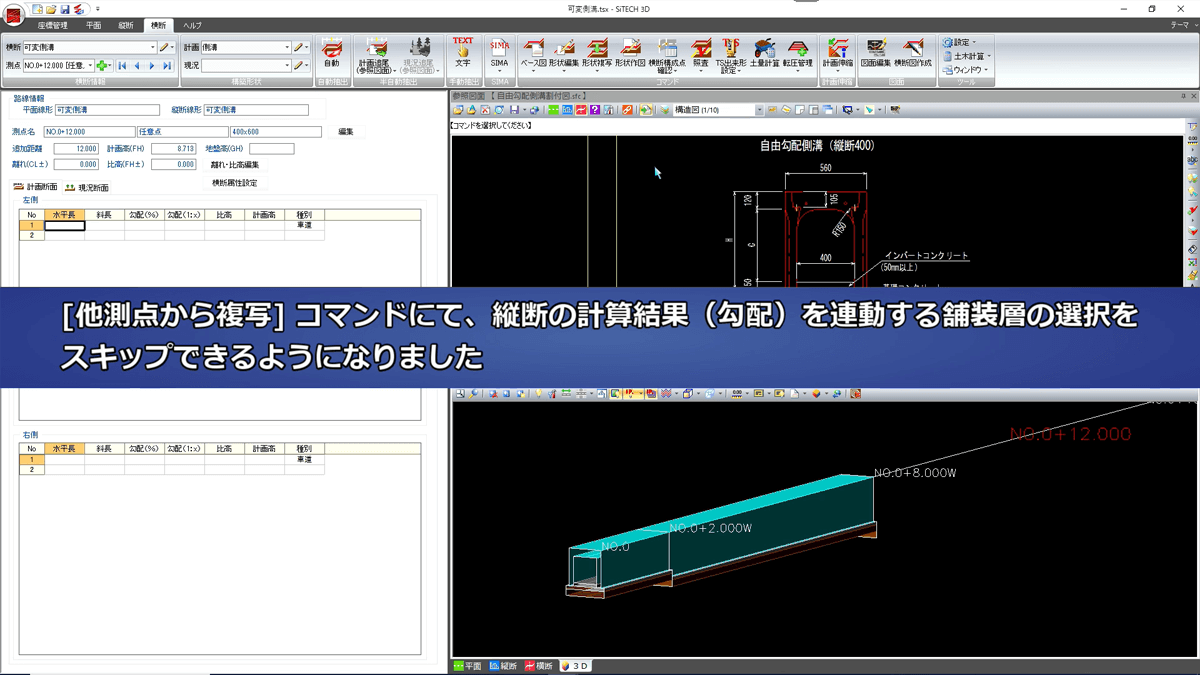This screenshot has width=1200, height=675.
Task: Jump to first station with navigation arrow
Action: (x=122, y=66)
